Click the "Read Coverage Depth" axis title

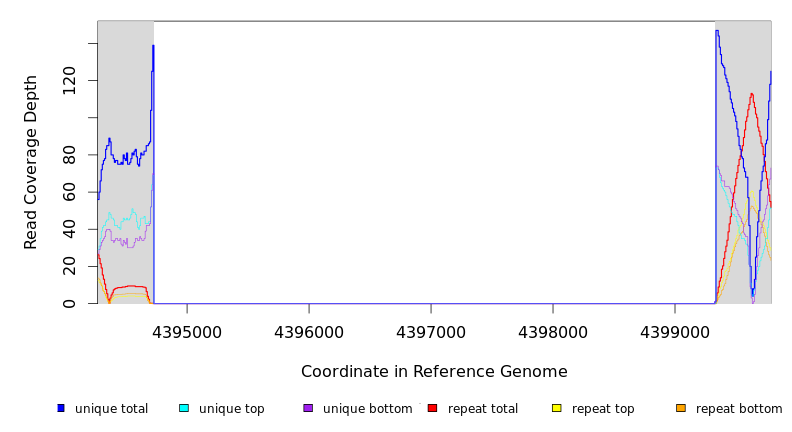[31, 162]
